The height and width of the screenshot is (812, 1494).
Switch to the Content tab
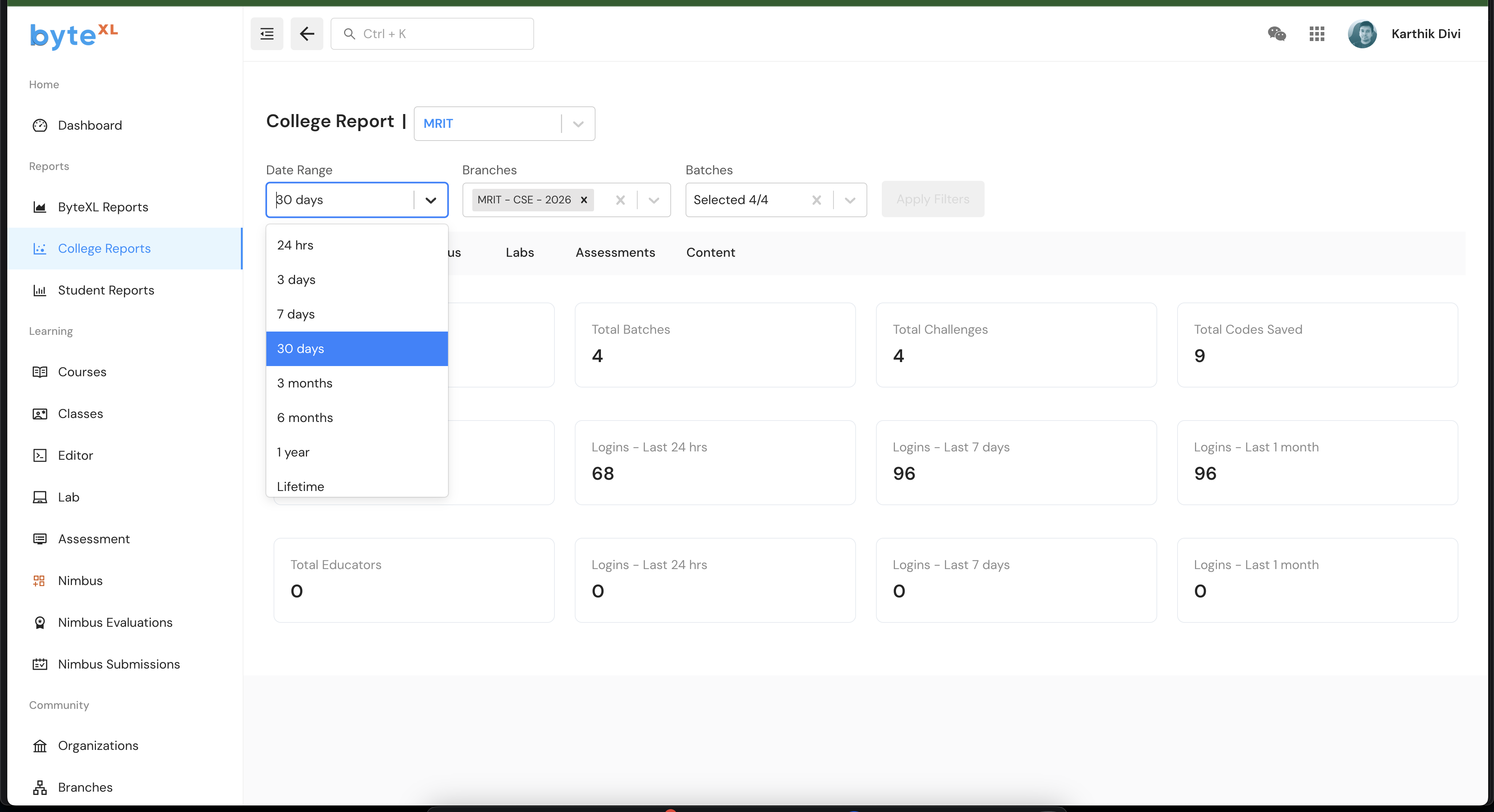710,253
